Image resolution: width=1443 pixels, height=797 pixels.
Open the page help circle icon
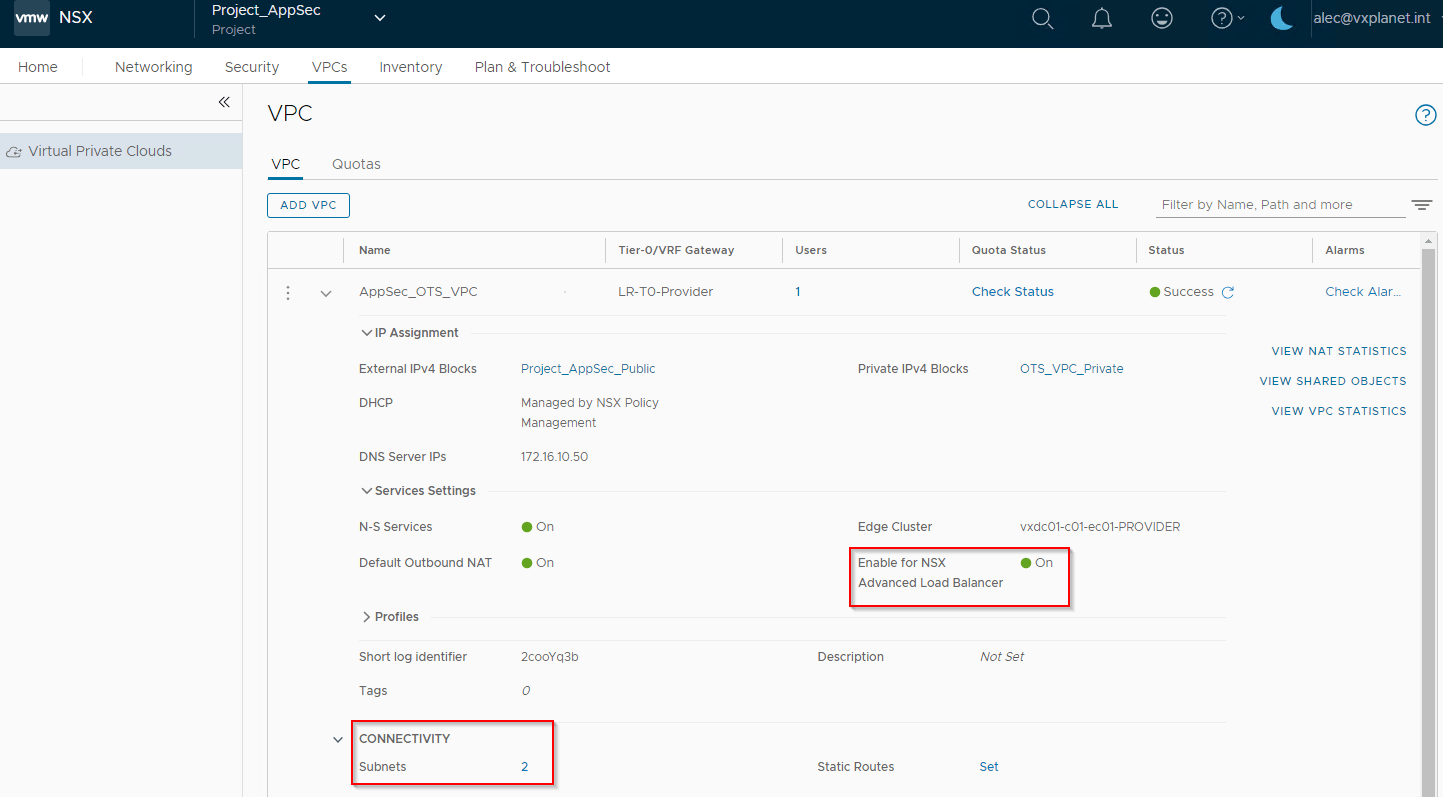click(1425, 115)
